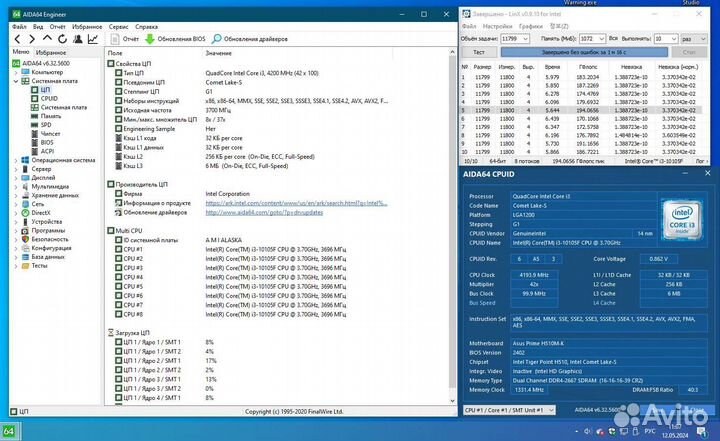
Task: Click the Отчёт toolbar button
Action: (x=125, y=39)
